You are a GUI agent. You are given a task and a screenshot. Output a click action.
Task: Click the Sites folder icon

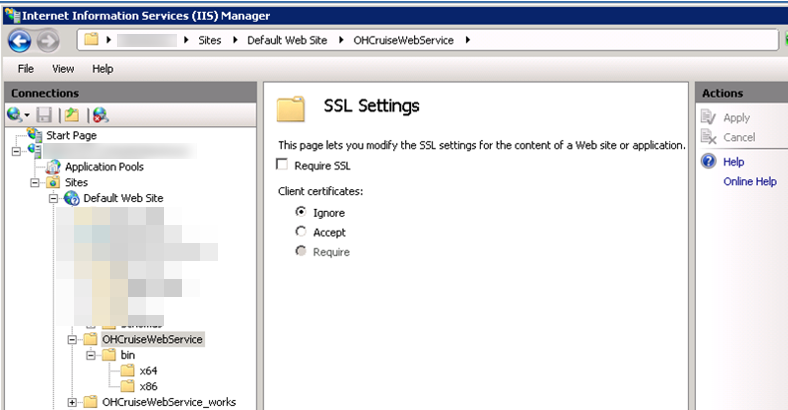tap(53, 182)
